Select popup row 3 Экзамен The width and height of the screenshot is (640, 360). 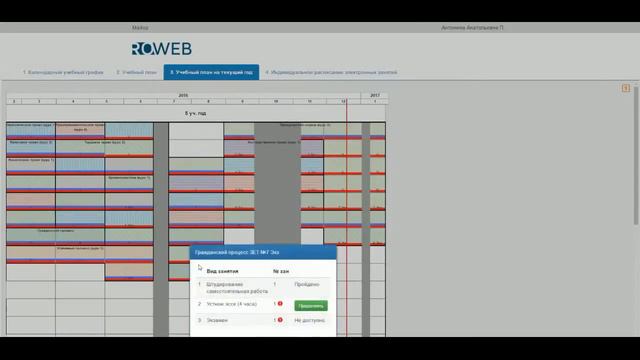263,320
